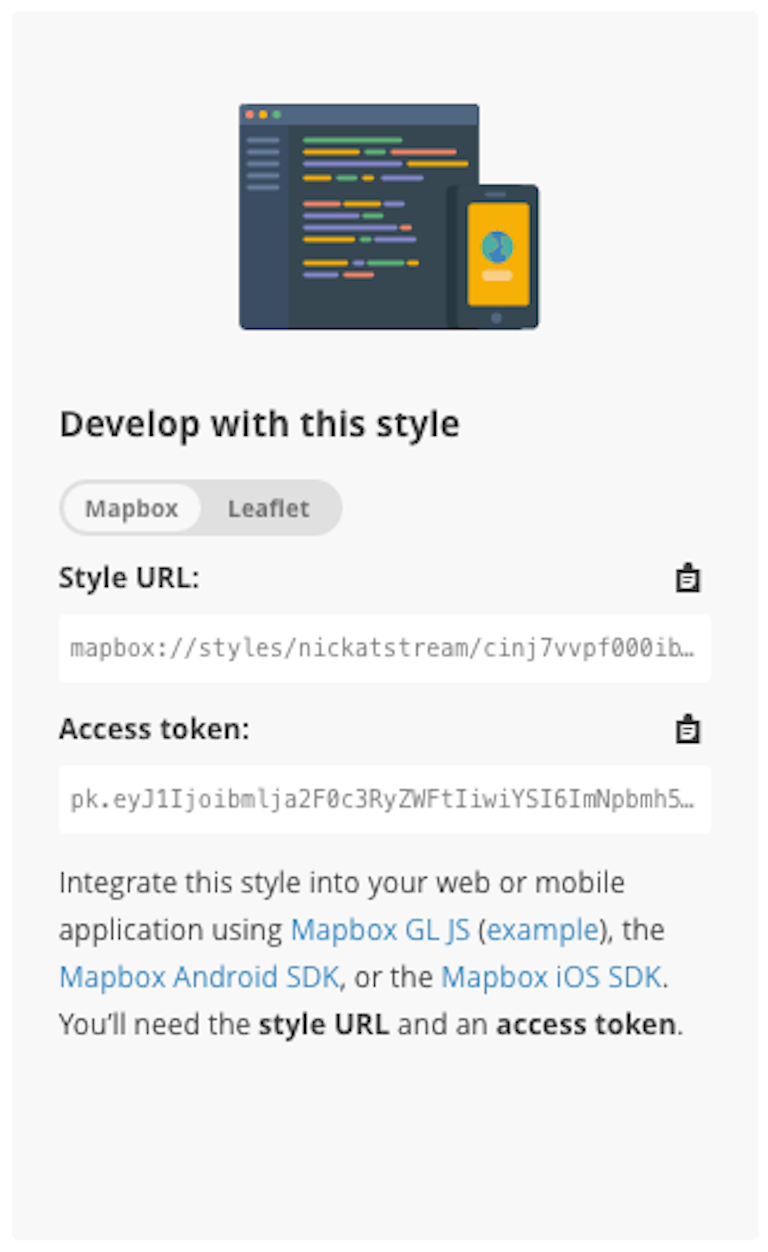Click the "Access token:" label
This screenshot has height=1252, width=768.
pos(154,729)
